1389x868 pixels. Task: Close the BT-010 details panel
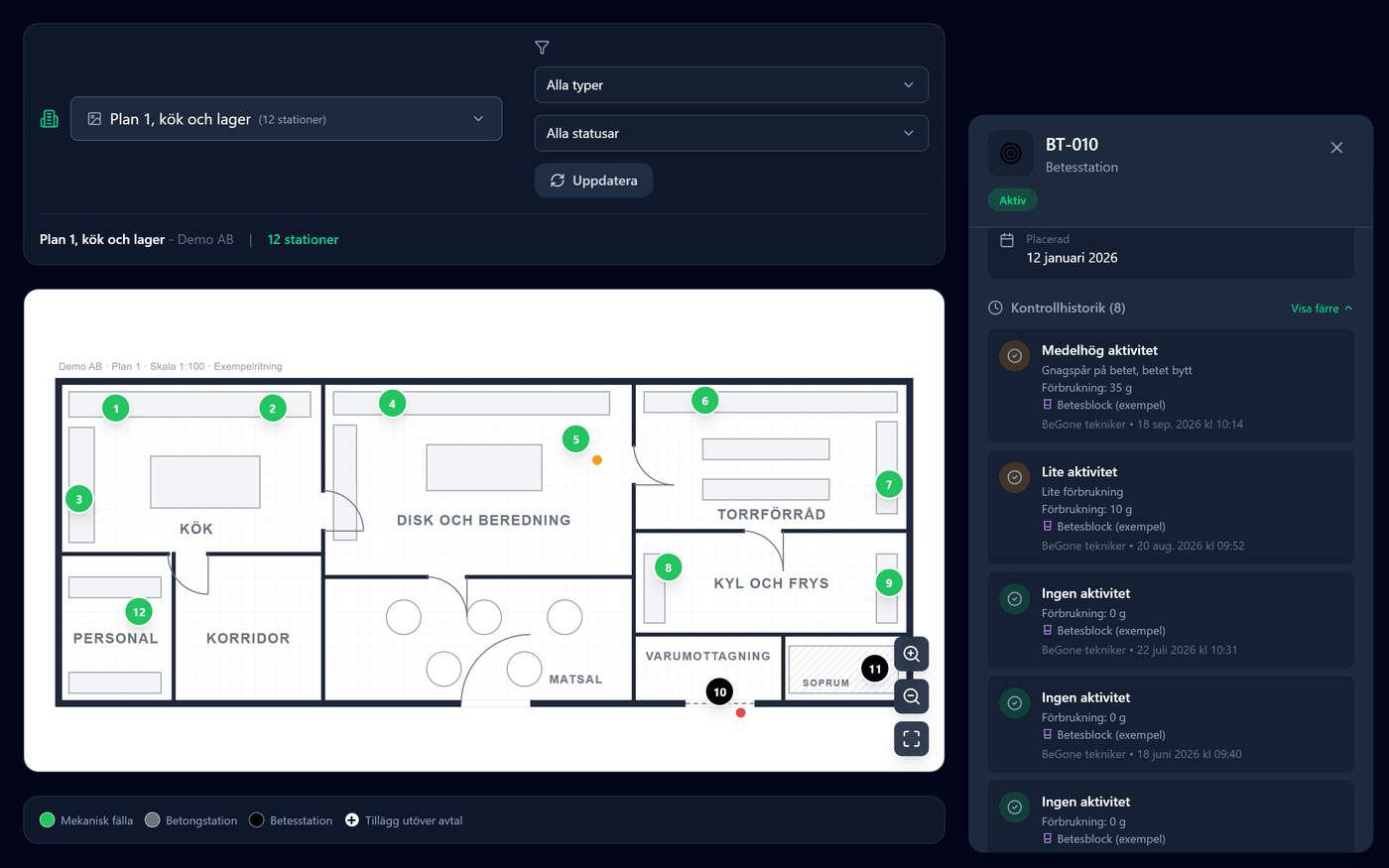point(1336,148)
